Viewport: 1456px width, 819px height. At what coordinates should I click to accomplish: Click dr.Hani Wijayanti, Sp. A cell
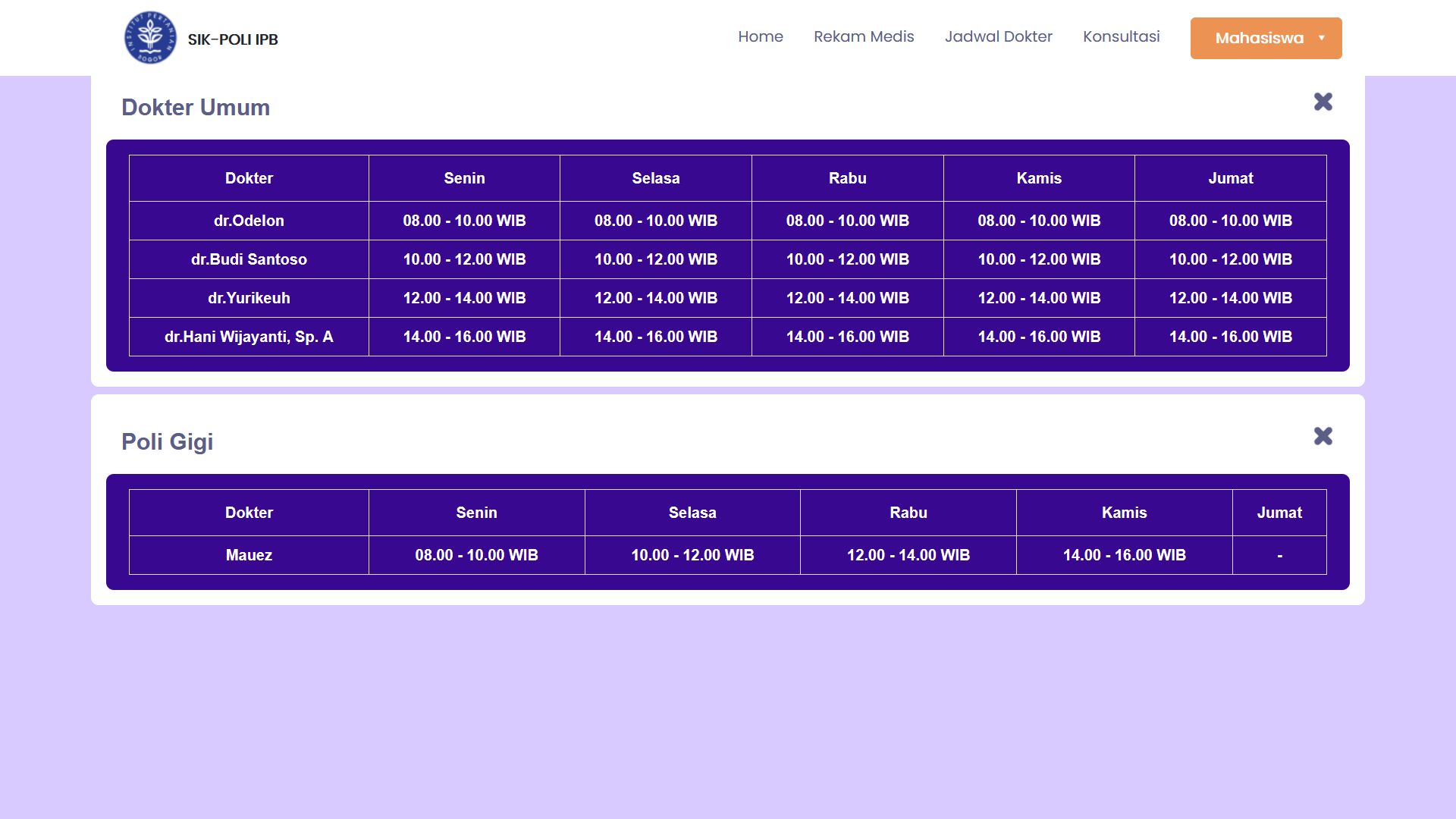(249, 337)
